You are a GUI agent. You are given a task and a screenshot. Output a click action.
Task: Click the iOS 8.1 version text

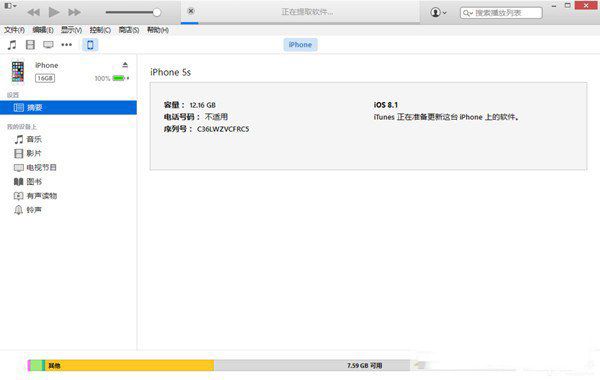pos(386,105)
